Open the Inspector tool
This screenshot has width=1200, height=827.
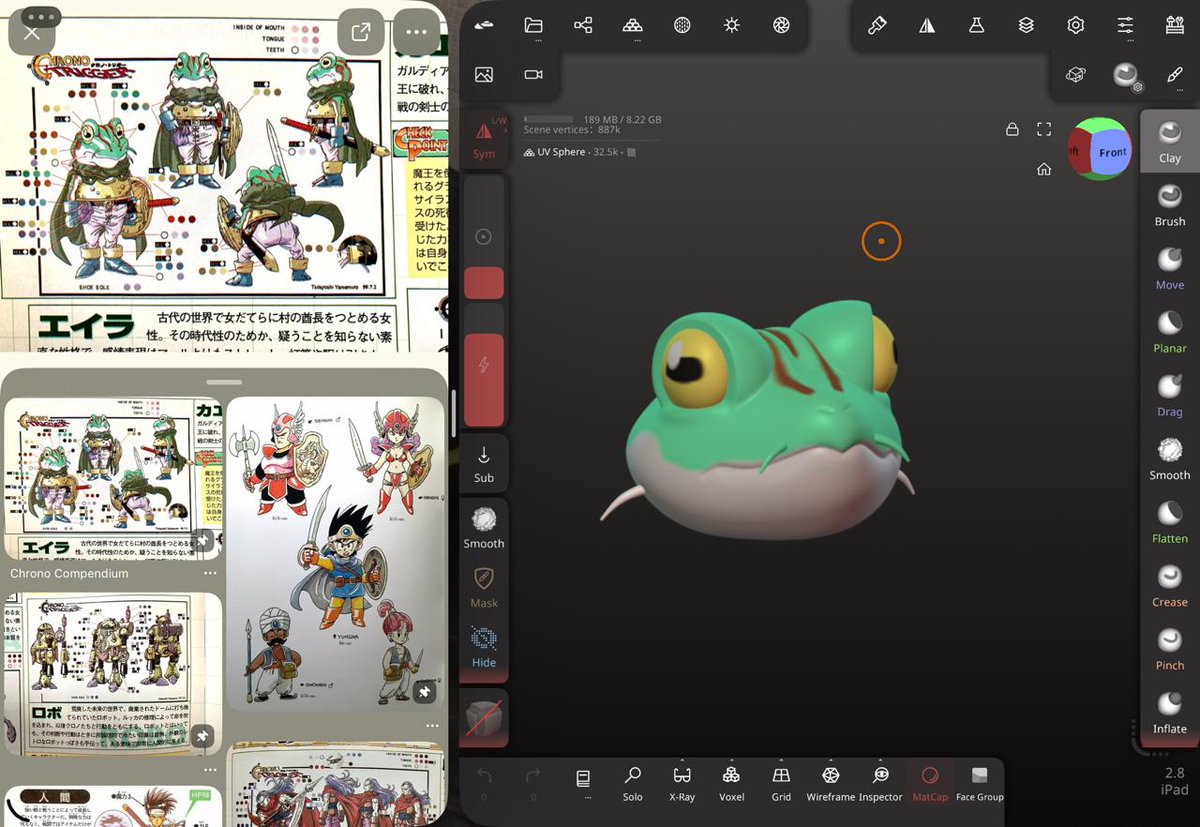pyautogui.click(x=880, y=784)
